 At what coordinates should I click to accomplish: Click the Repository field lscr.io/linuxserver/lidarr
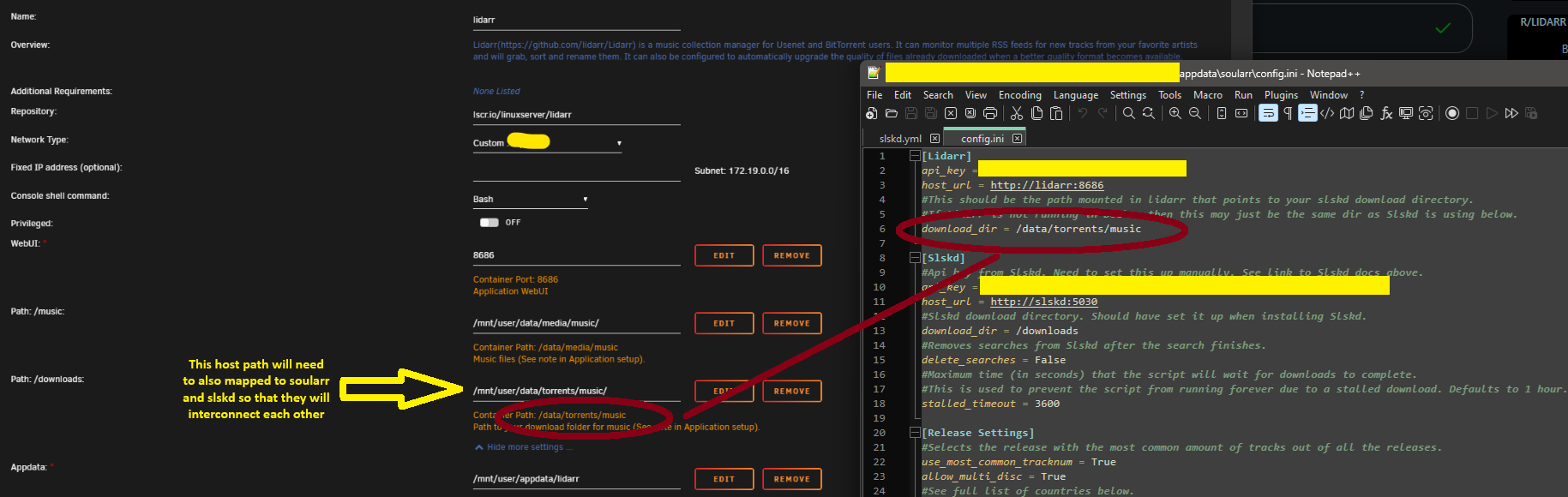577,115
